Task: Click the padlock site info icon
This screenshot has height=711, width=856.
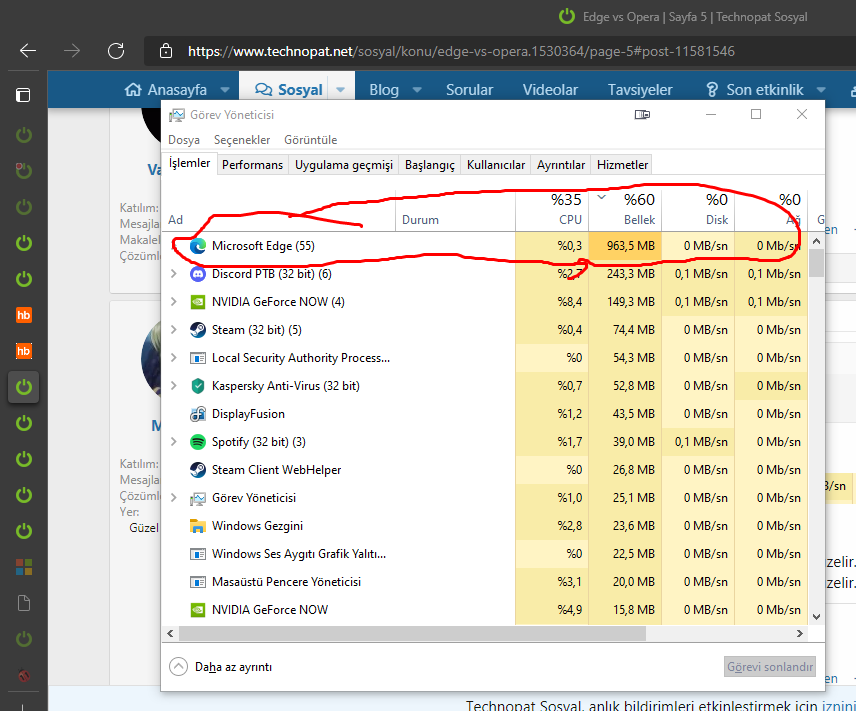Action: click(x=165, y=51)
